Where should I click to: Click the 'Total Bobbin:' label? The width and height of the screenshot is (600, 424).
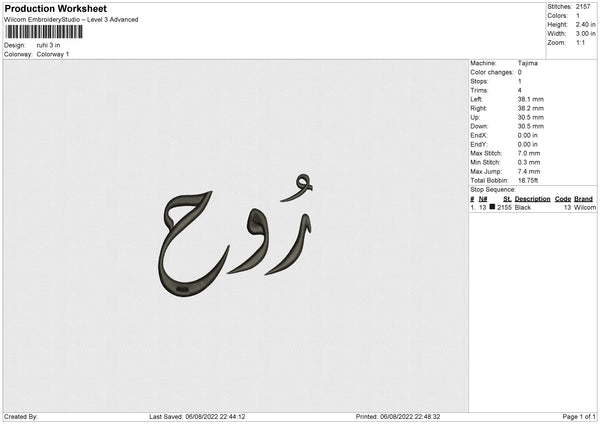tap(489, 180)
